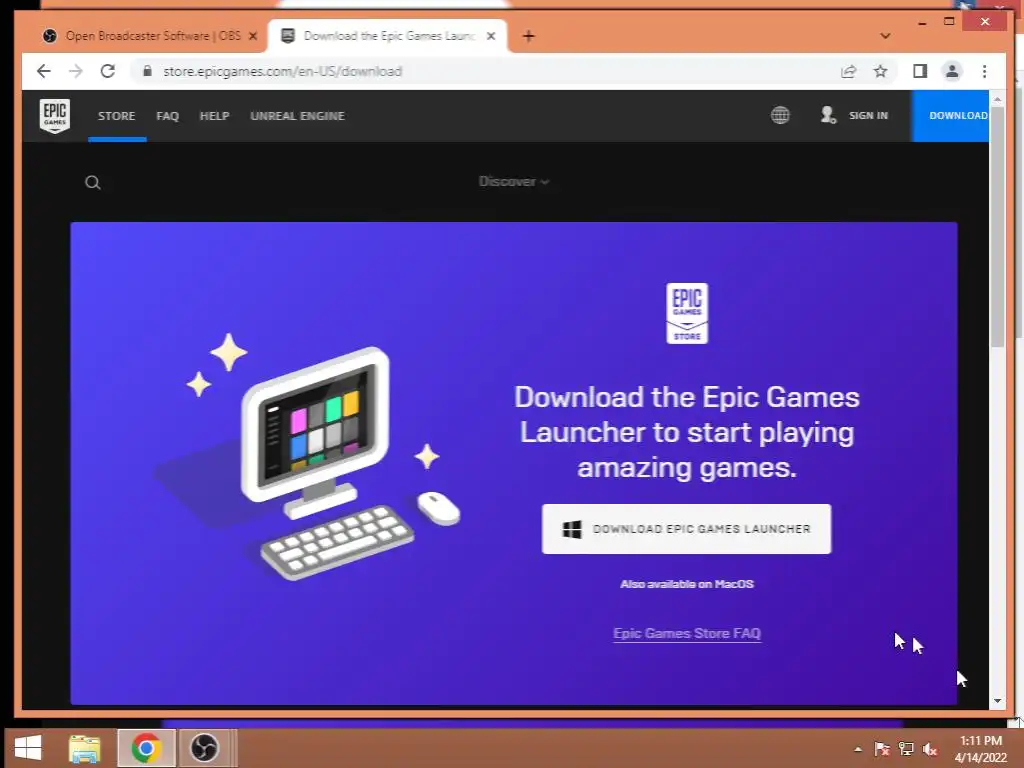Open the Windows Start button

tap(27, 748)
